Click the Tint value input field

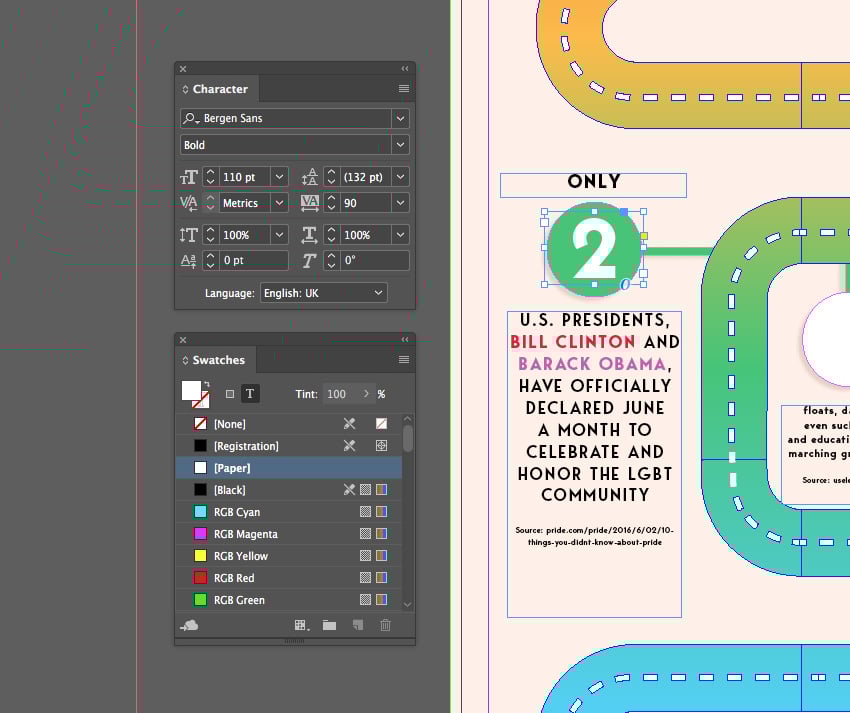[340, 394]
